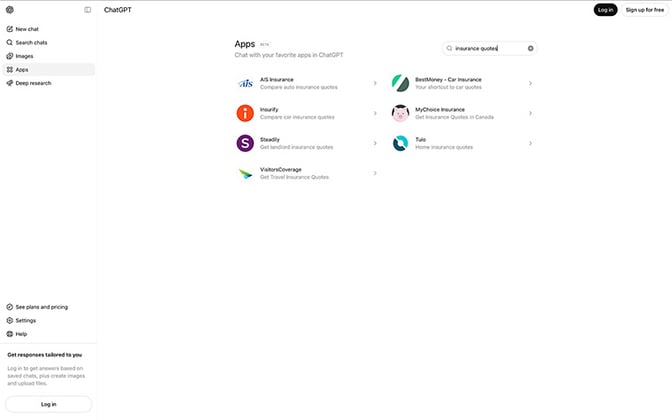Screen dimensions: 672x420
Task: Click the ChatGPT logo icon in sidebar
Action: (9, 9)
